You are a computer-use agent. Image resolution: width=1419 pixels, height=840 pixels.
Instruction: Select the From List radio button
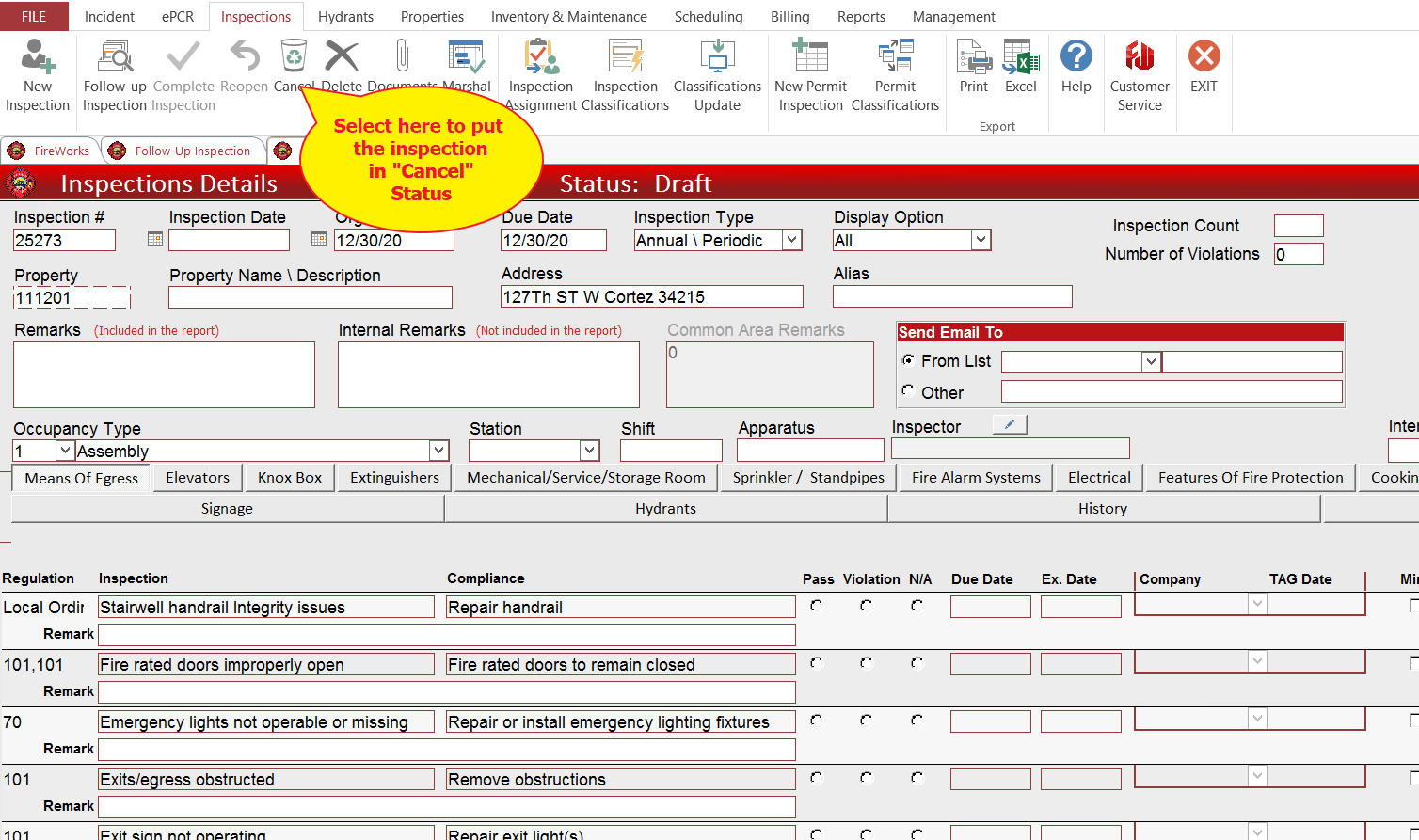point(908,360)
